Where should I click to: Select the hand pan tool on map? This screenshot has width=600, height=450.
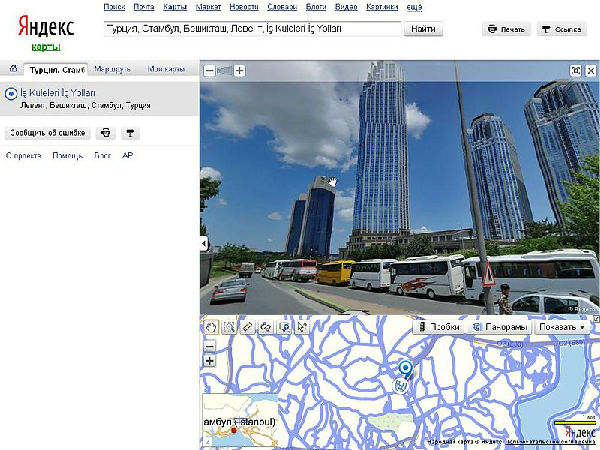coord(210,327)
